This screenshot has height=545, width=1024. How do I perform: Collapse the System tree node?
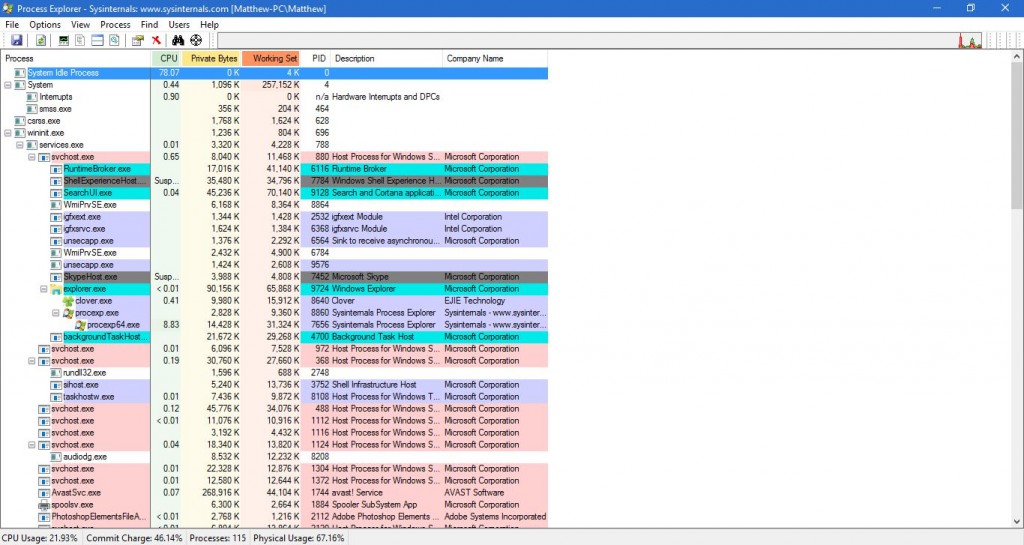(8, 85)
